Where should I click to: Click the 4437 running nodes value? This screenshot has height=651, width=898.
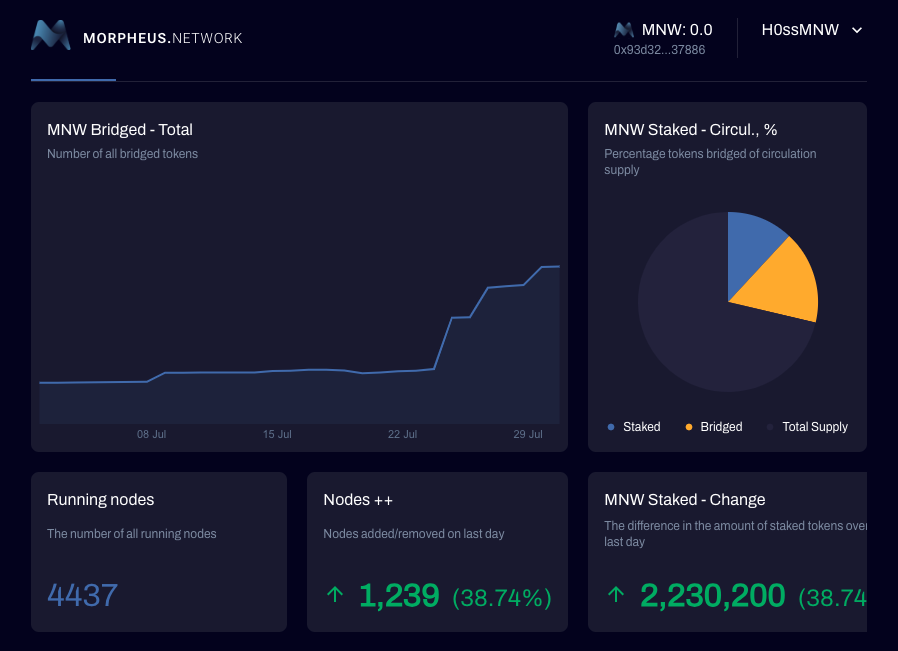(x=82, y=595)
